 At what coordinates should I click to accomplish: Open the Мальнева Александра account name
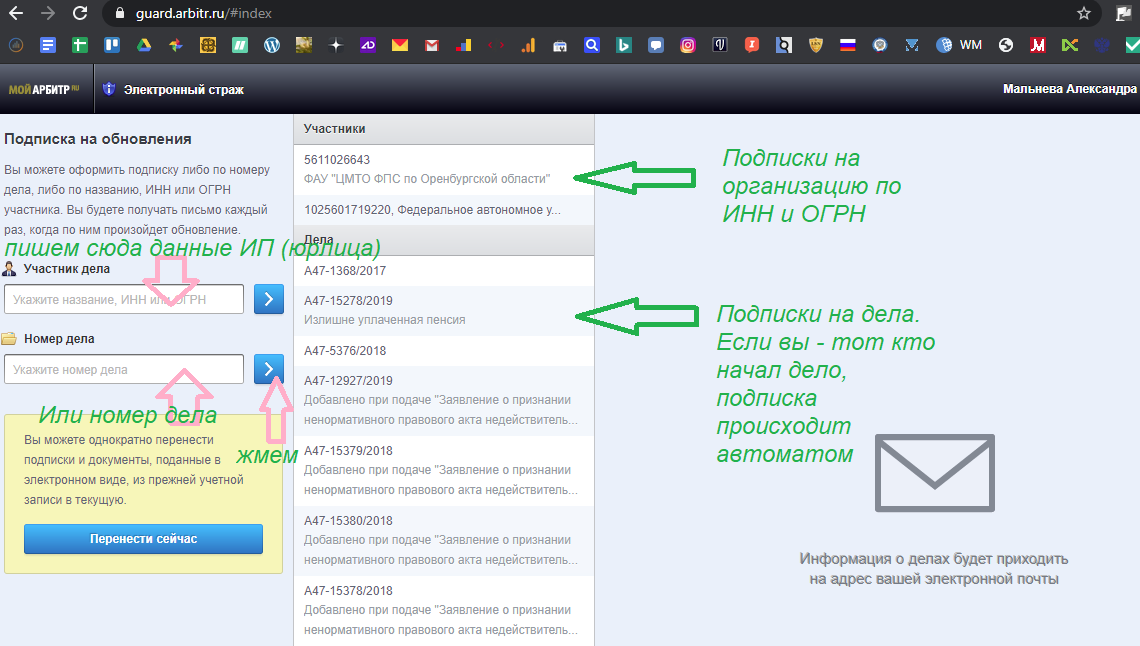1068,88
